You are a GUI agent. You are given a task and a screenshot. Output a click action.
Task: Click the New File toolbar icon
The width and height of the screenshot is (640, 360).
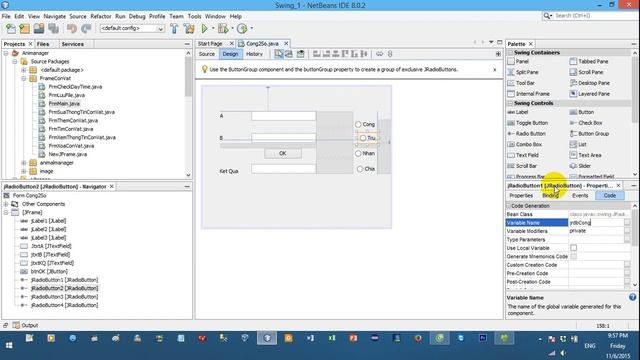11,29
